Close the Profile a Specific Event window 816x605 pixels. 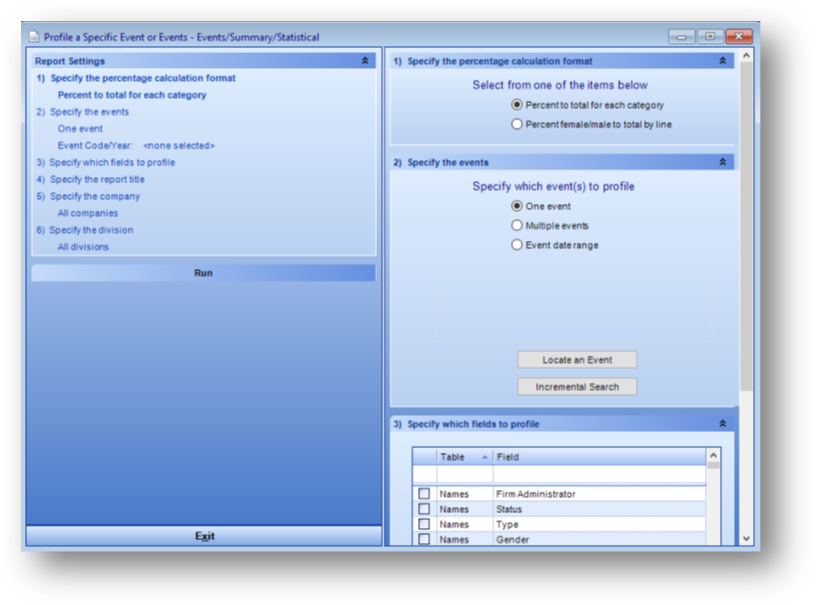point(739,36)
